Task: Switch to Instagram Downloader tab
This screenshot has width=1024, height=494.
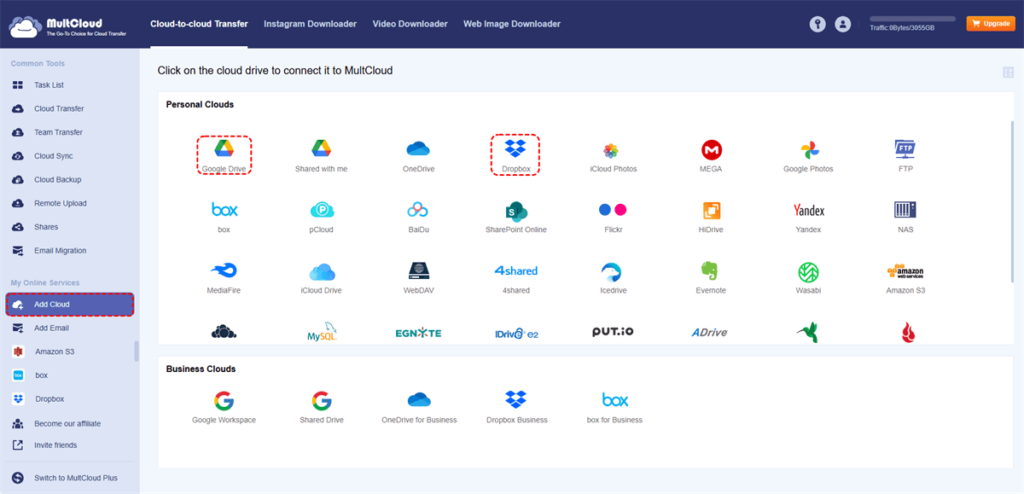Action: pos(310,24)
